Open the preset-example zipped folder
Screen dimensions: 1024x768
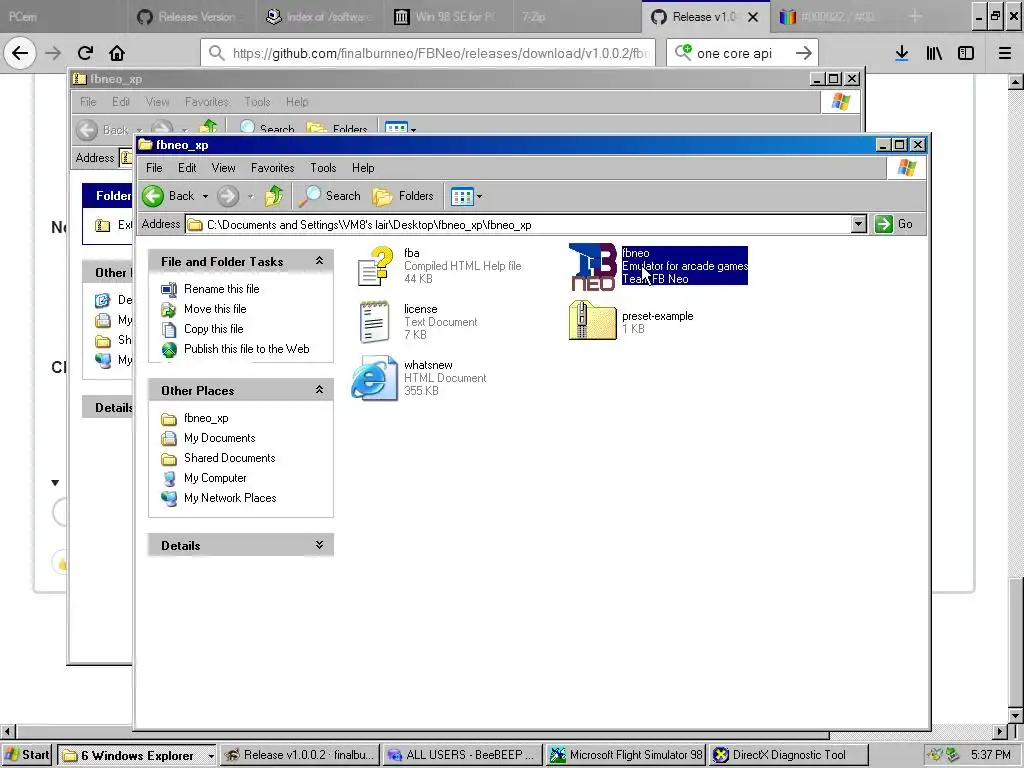click(x=592, y=320)
